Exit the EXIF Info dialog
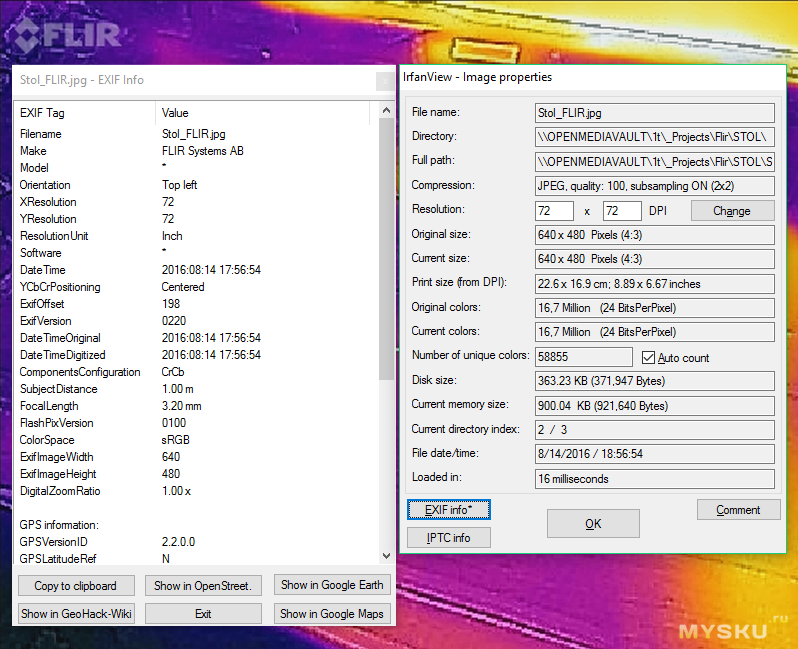Screen dimensions: 798x649 coord(203,613)
